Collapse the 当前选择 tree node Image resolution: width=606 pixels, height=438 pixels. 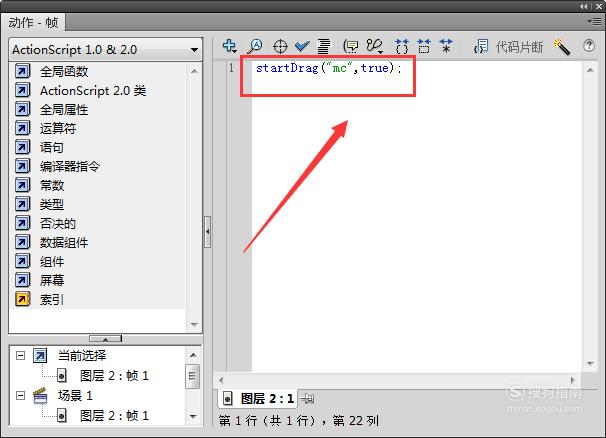[x=20, y=355]
